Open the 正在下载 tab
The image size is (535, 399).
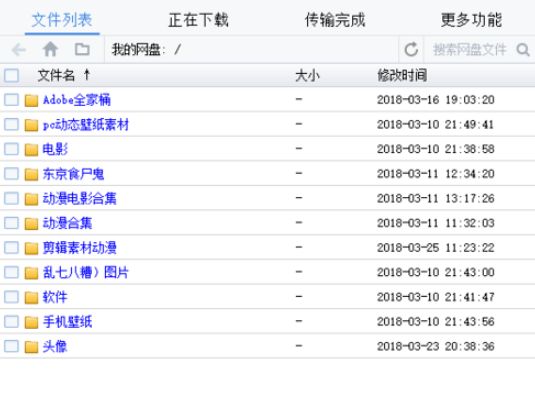coord(198,20)
